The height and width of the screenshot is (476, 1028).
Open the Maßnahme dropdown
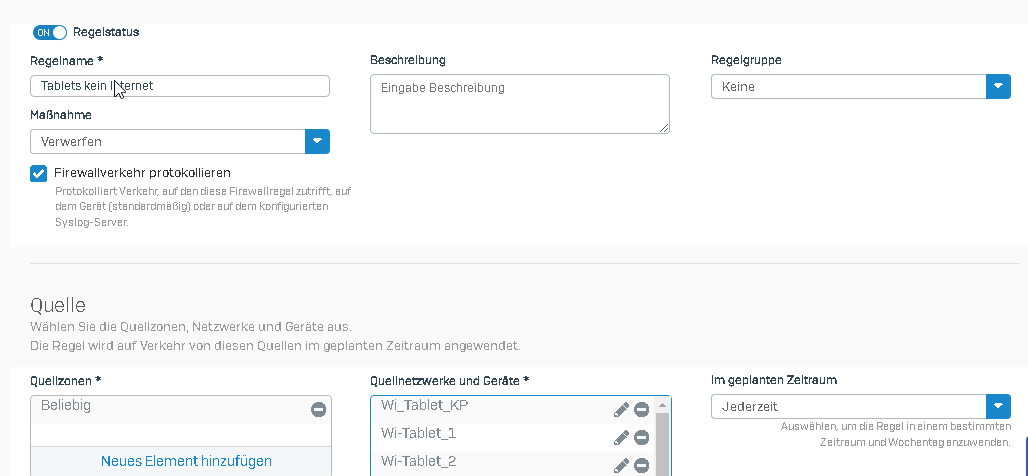317,142
